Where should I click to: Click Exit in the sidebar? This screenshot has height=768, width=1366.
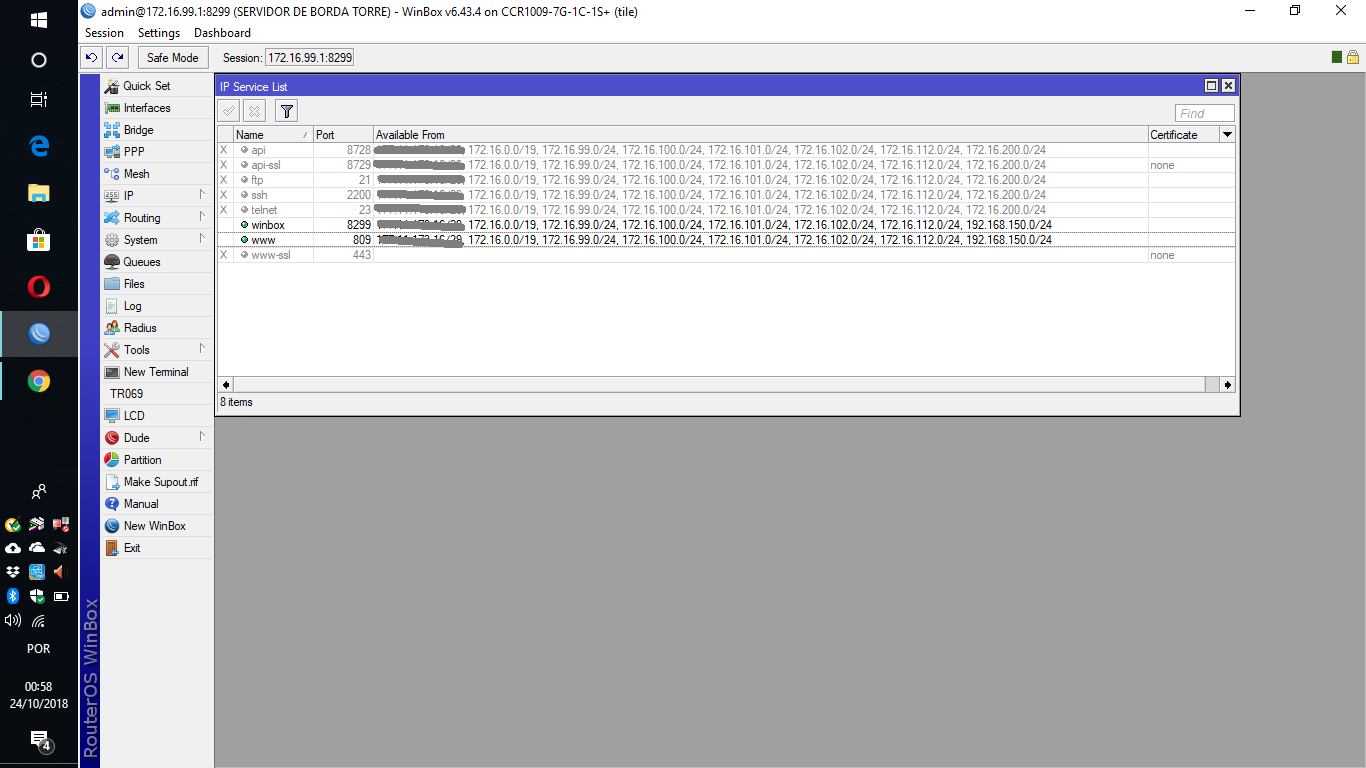point(158,548)
